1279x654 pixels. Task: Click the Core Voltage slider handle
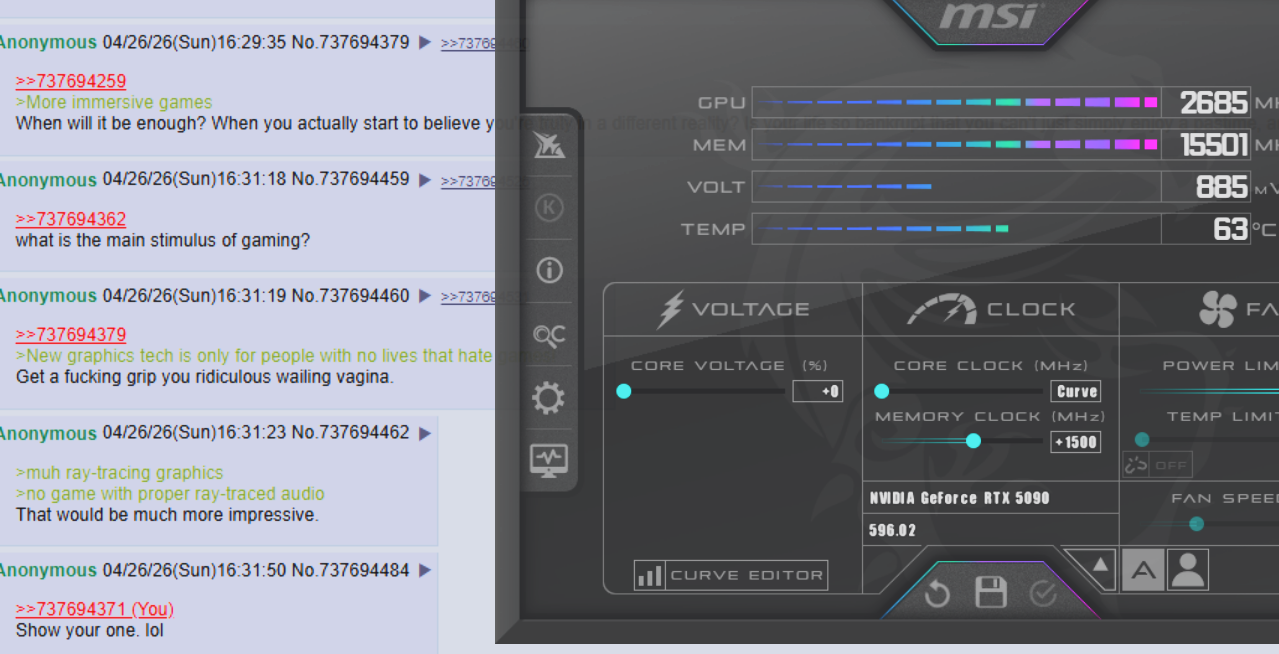point(624,391)
